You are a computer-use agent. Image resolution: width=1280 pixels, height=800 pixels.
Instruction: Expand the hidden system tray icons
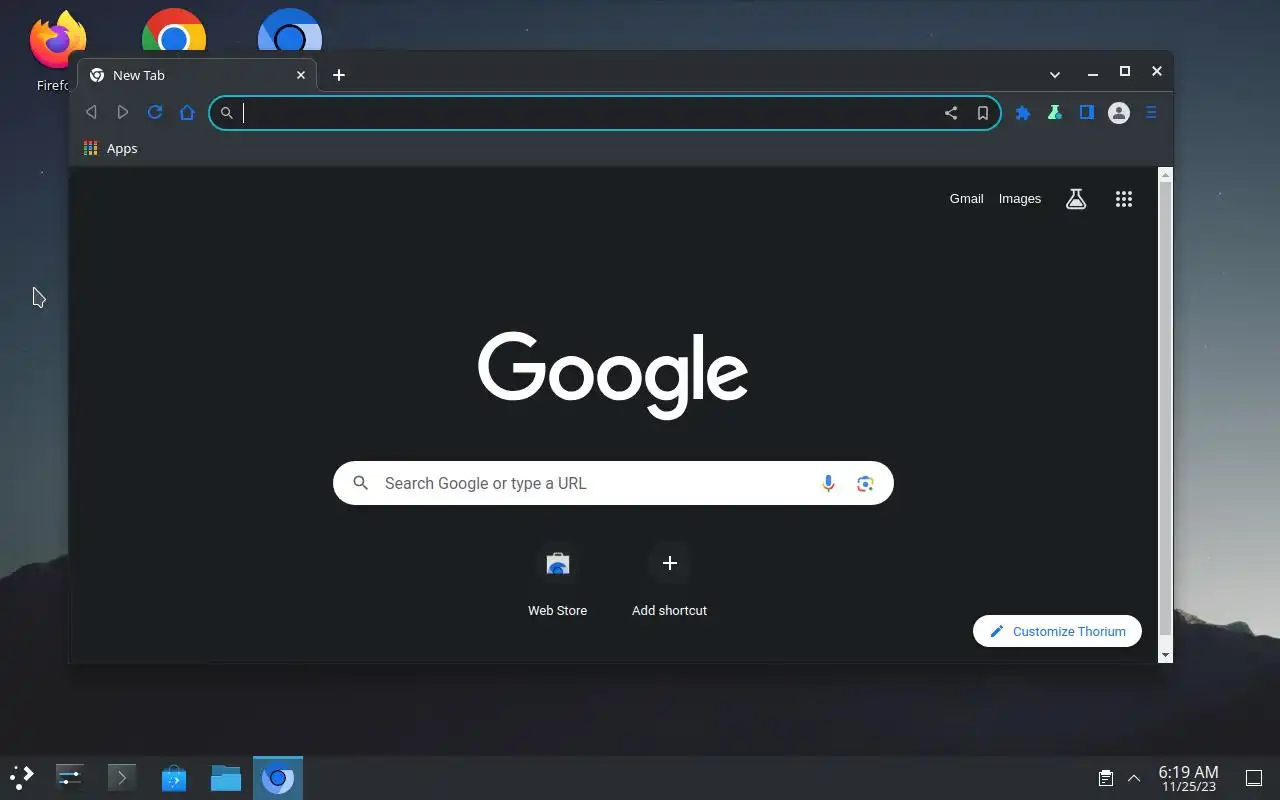coord(1134,778)
